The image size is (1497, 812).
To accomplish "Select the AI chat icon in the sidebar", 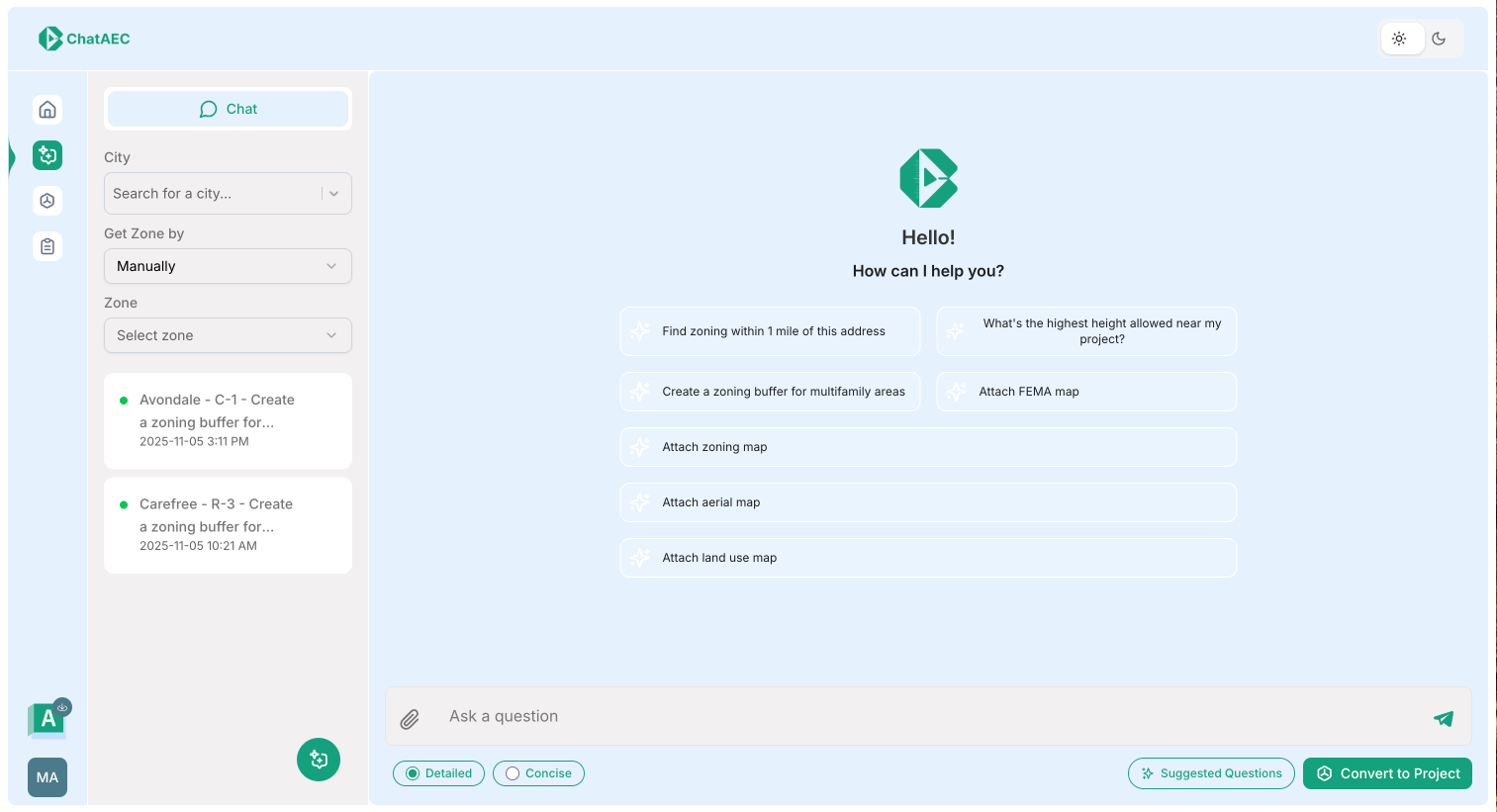I will [47, 154].
